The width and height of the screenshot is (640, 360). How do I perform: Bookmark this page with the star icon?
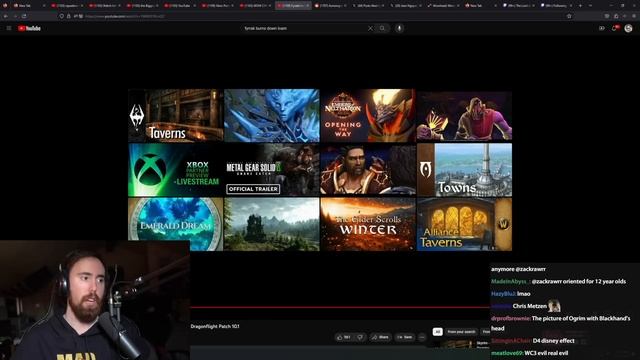(x=569, y=16)
